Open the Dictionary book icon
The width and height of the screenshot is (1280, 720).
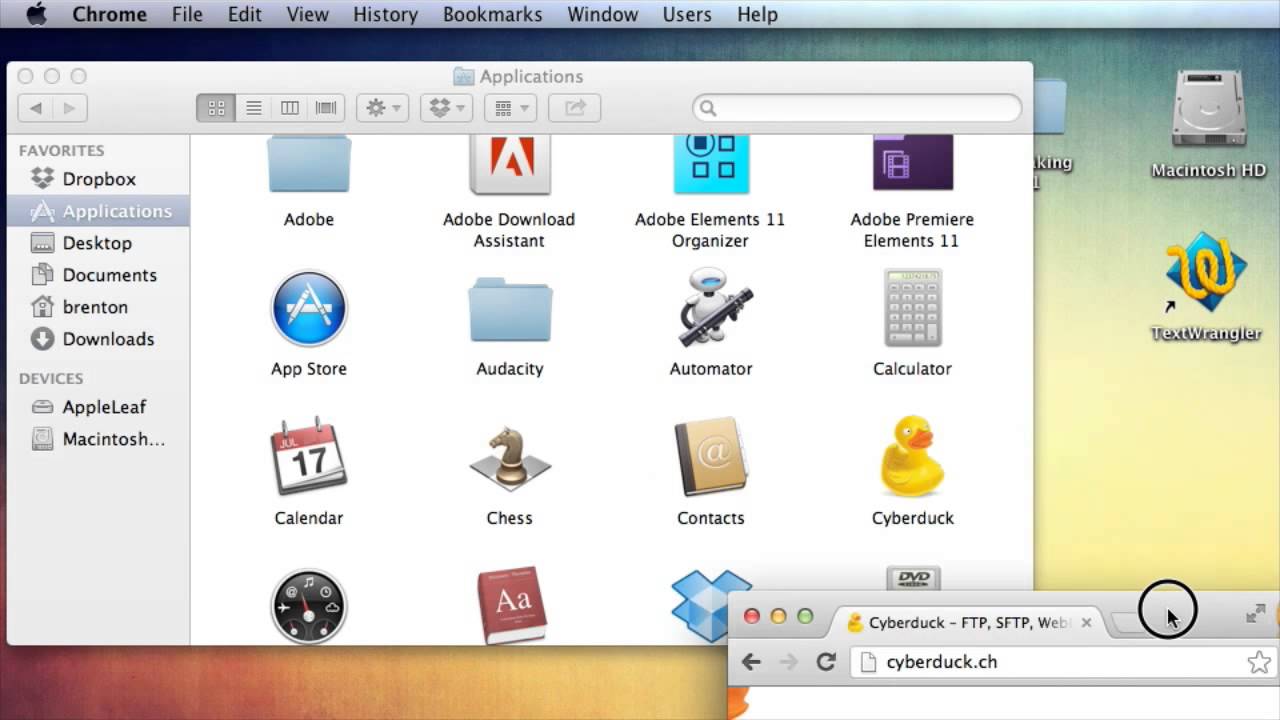tap(511, 606)
